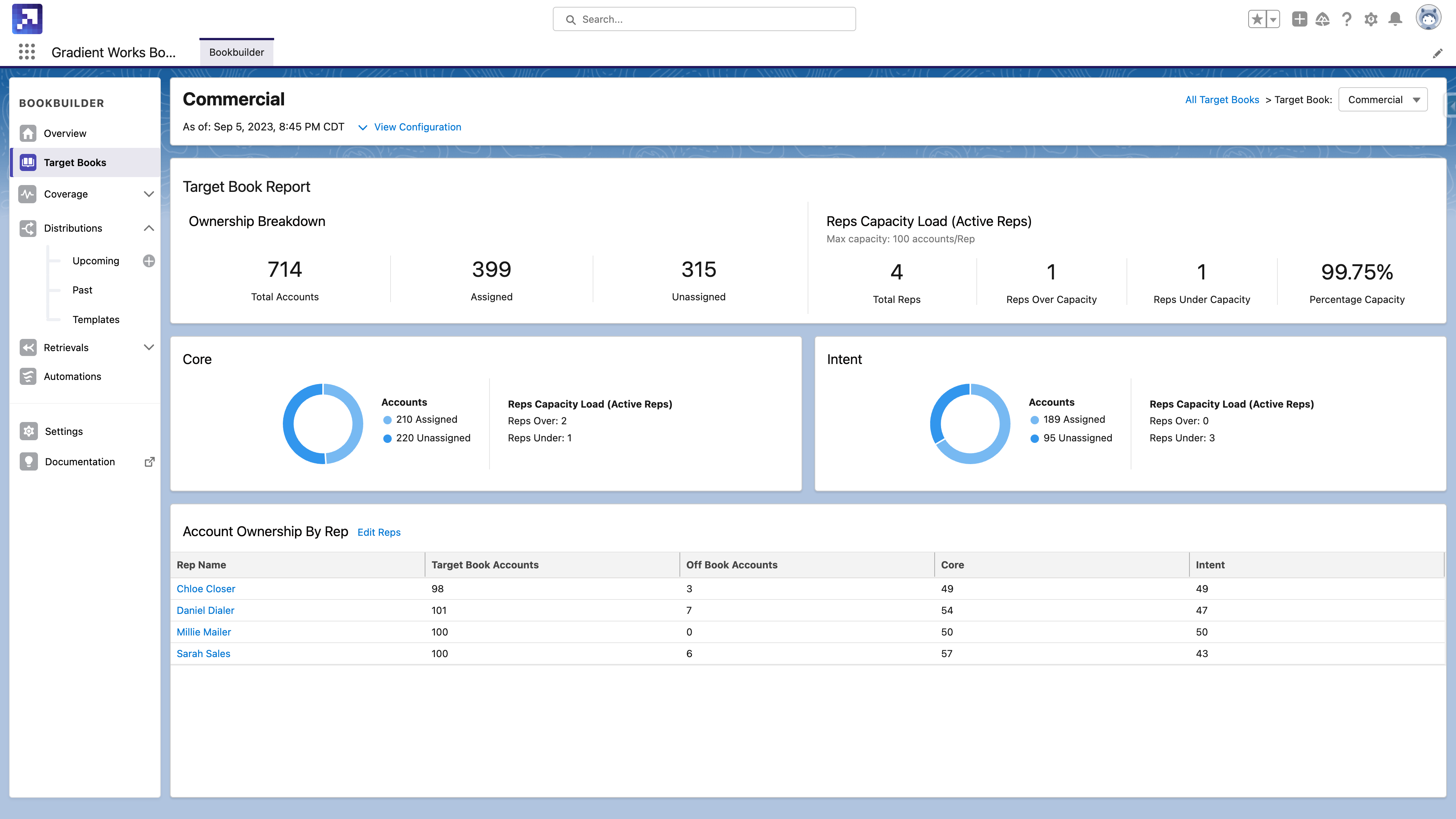
Task: Open Upcoming distributions
Action: (x=96, y=260)
